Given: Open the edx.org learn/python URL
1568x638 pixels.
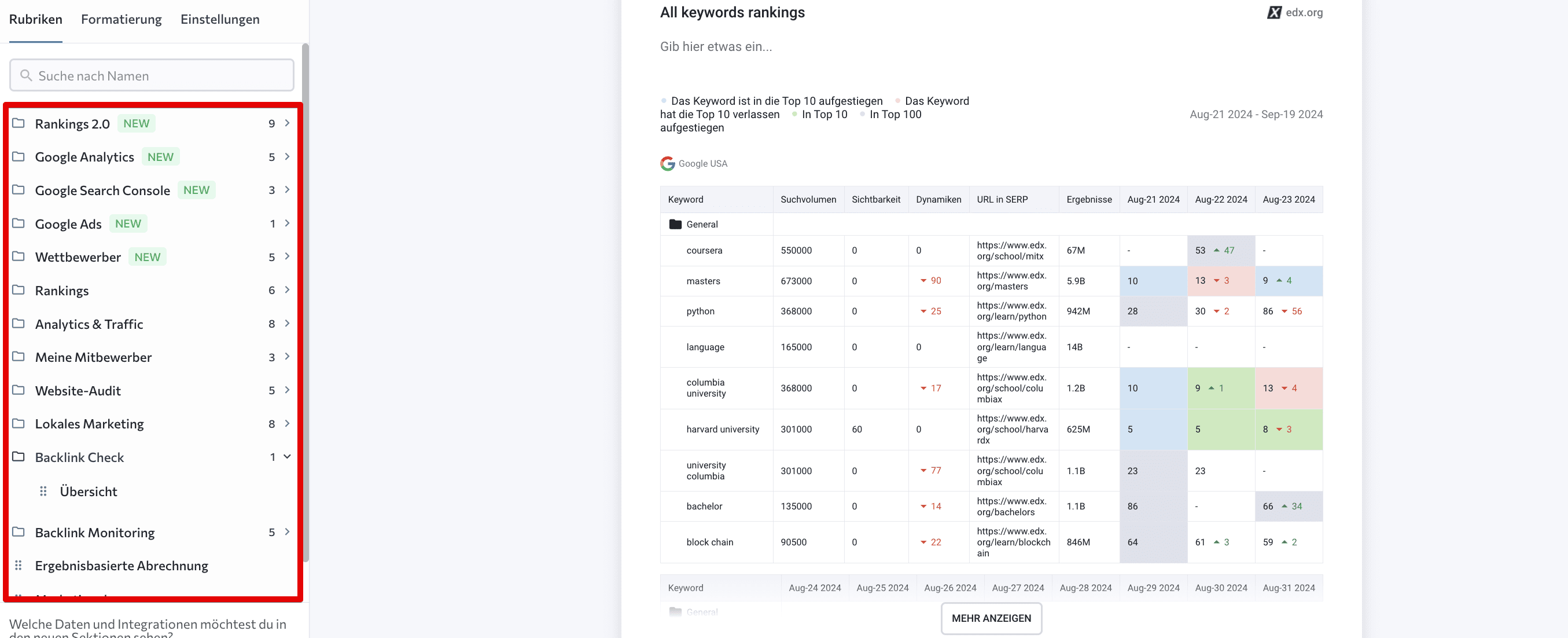Looking at the screenshot, I should [x=1011, y=311].
